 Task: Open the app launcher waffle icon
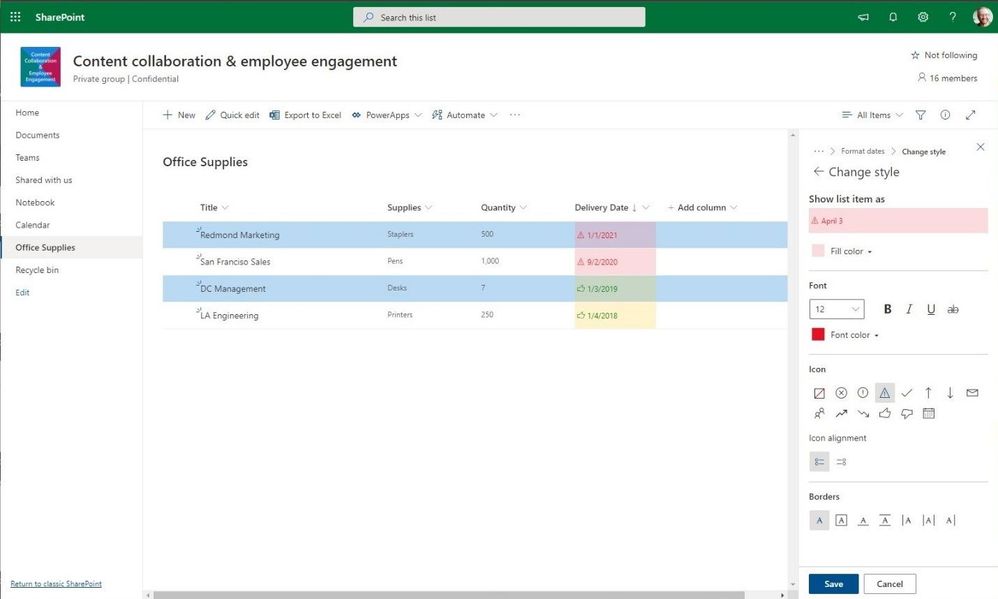tap(15, 17)
